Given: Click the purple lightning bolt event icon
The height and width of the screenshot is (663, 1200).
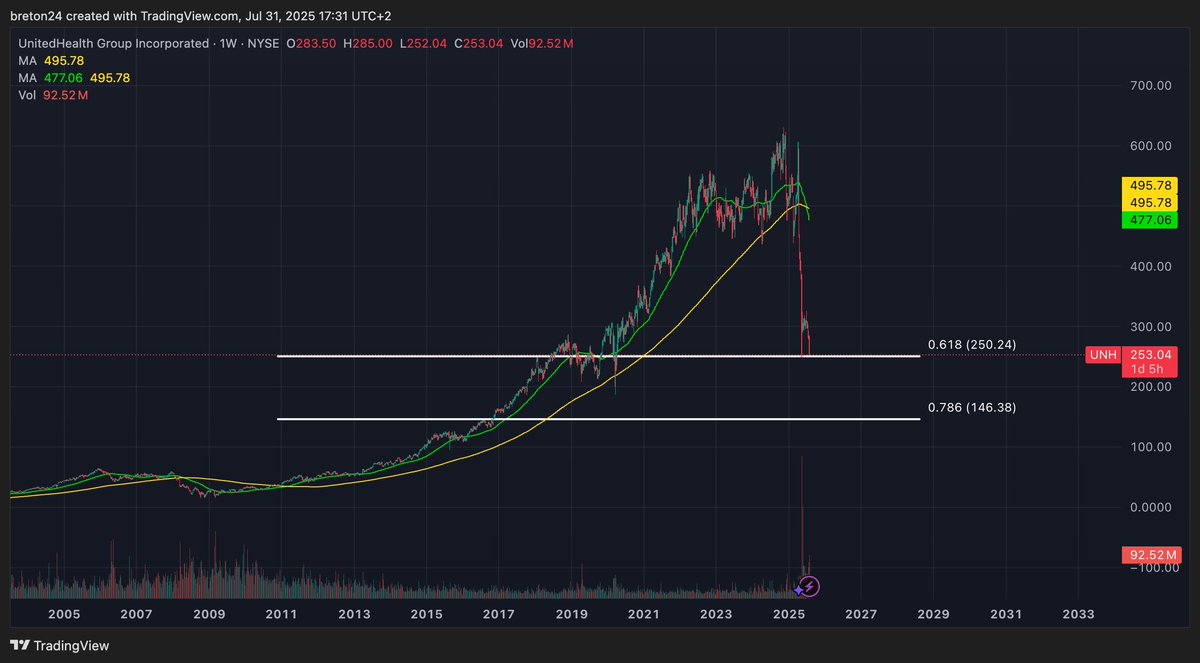Looking at the screenshot, I should pos(811,586).
